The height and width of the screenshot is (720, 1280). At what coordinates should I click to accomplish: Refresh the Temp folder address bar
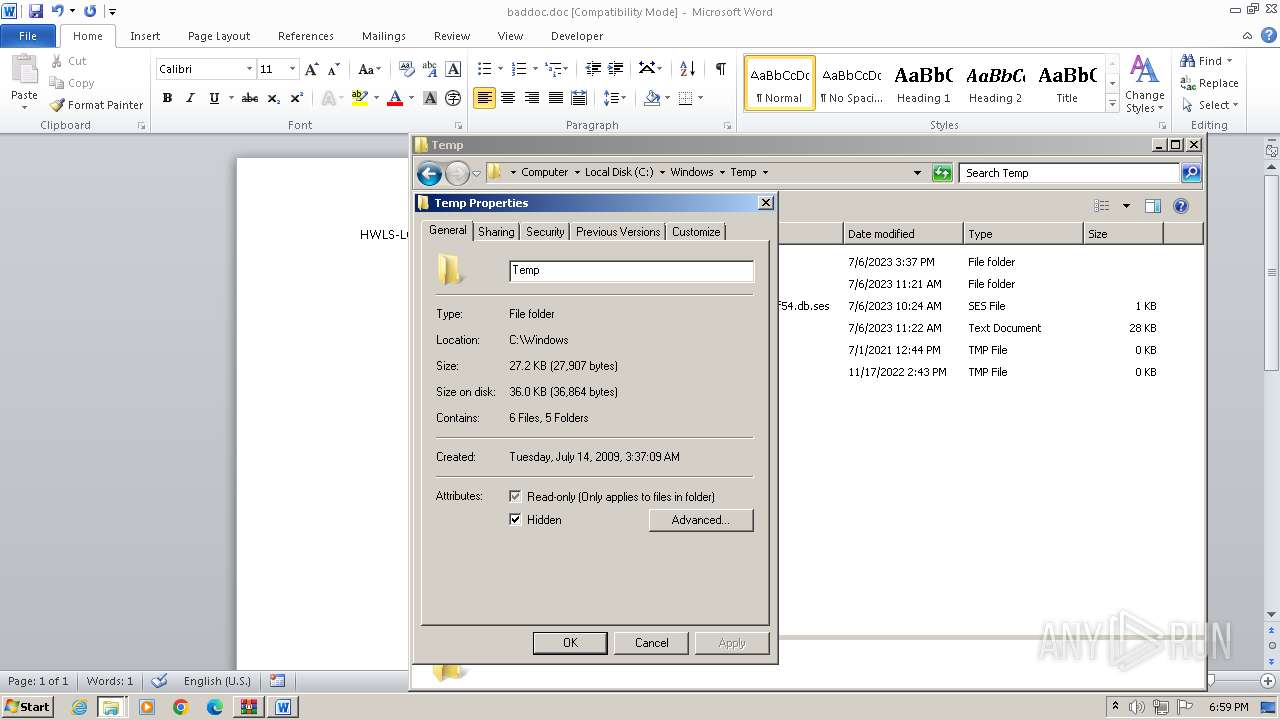(x=941, y=173)
